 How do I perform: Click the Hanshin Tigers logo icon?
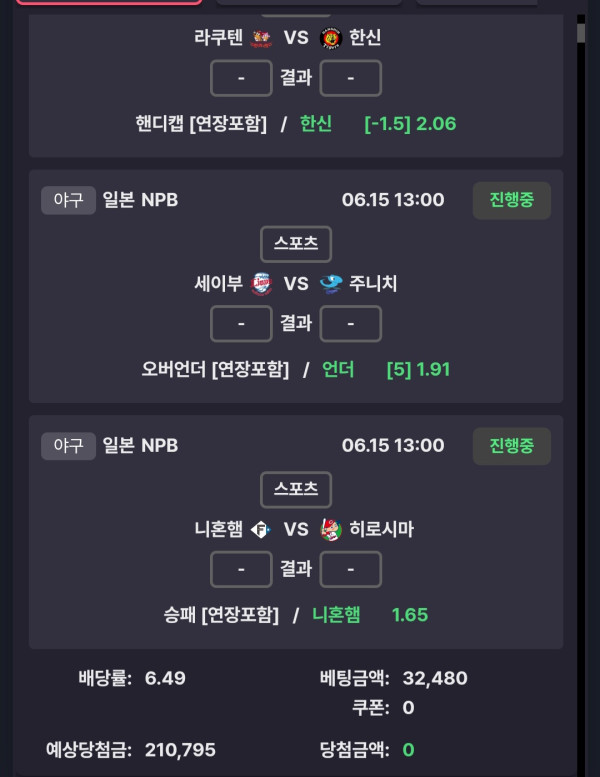330,38
